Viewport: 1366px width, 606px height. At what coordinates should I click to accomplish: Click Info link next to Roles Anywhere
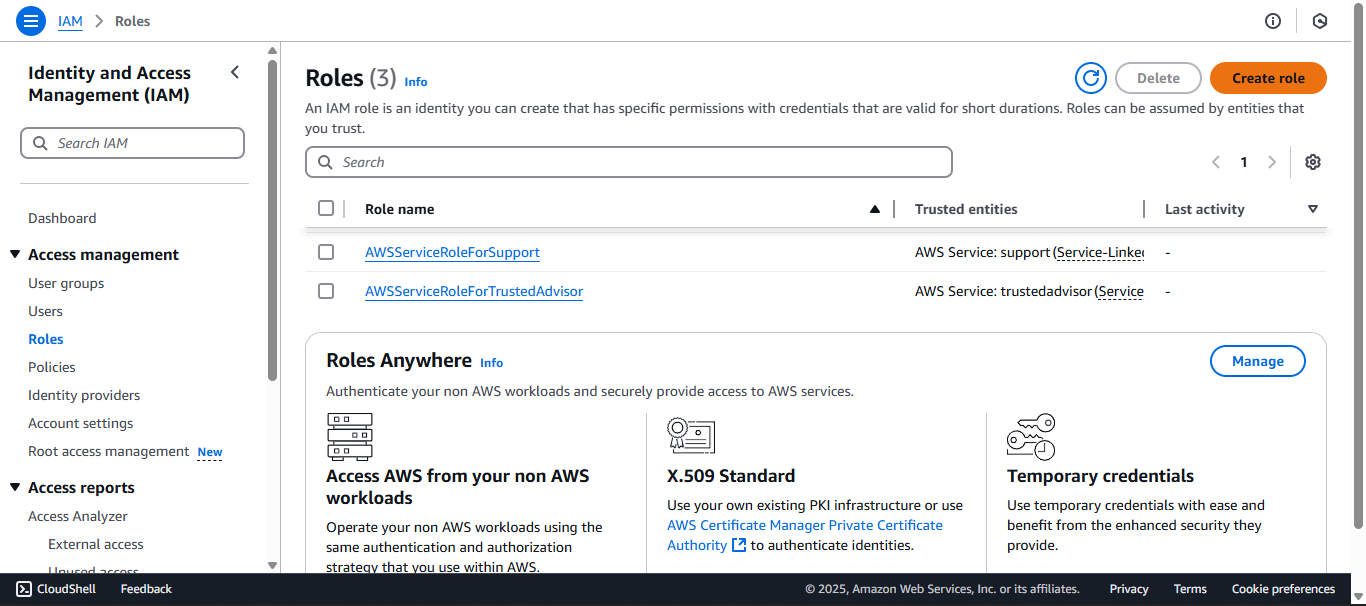(x=492, y=363)
